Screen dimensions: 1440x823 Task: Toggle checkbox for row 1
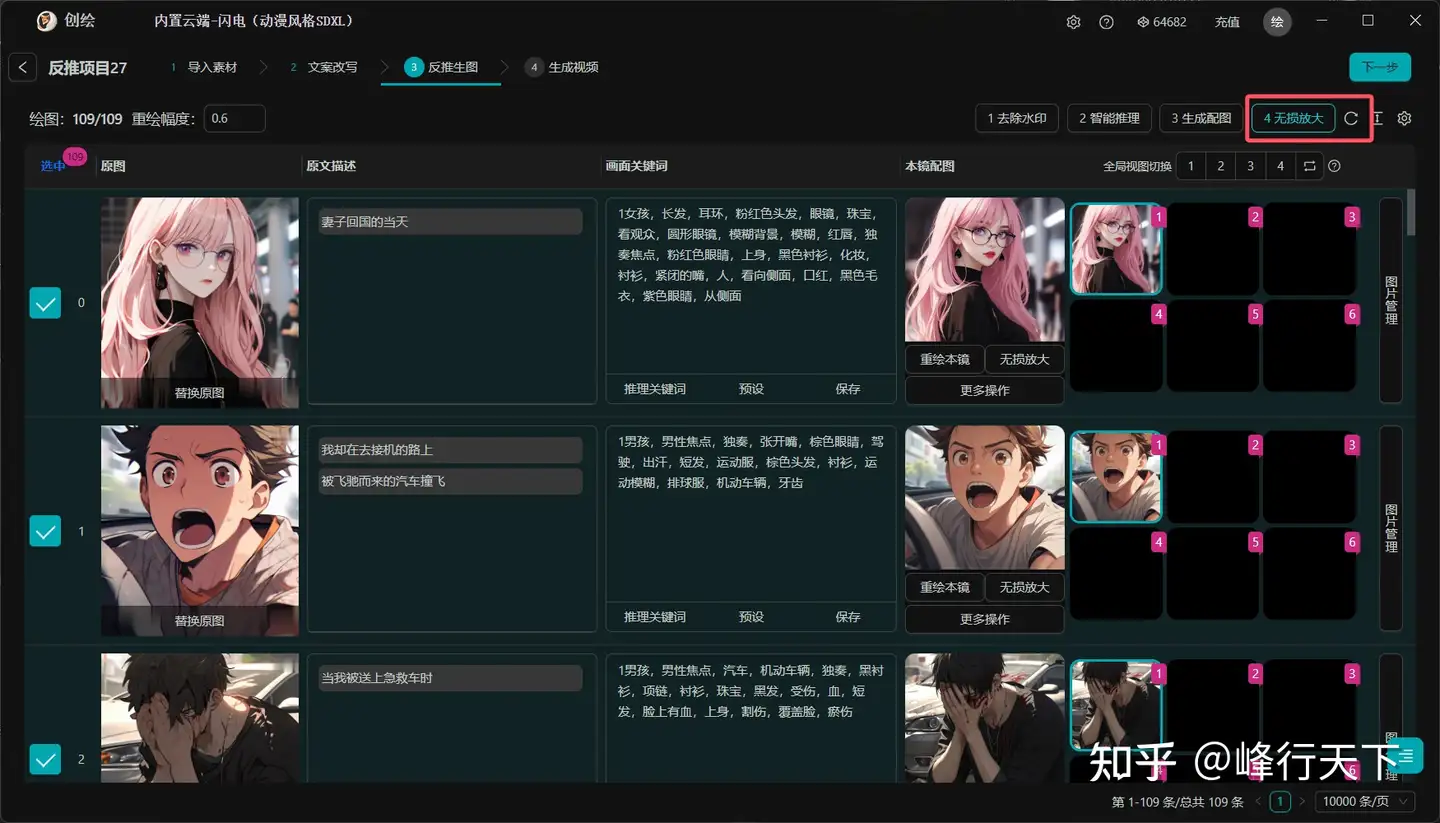click(x=46, y=531)
